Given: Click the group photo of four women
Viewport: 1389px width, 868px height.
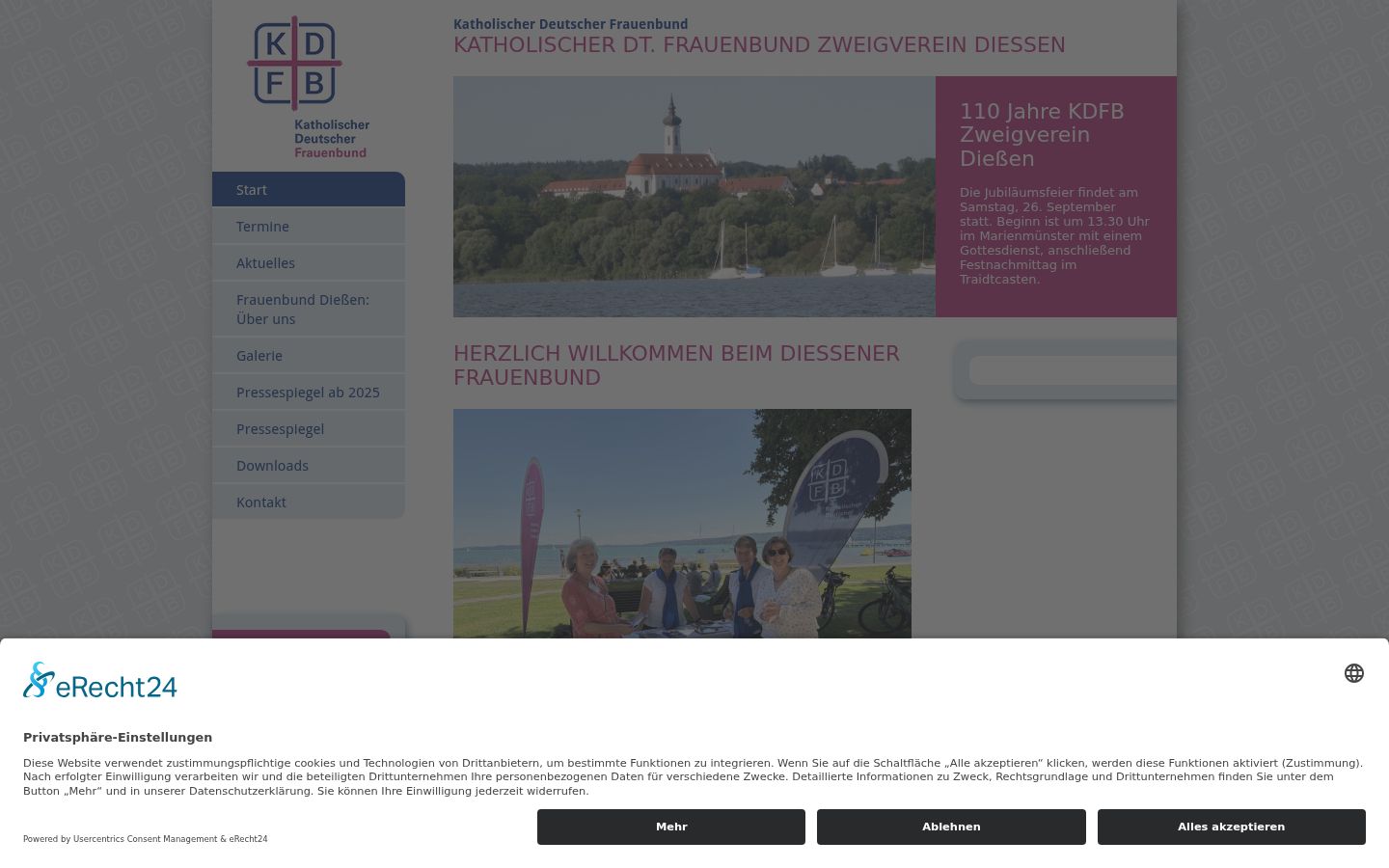Looking at the screenshot, I should 682,524.
